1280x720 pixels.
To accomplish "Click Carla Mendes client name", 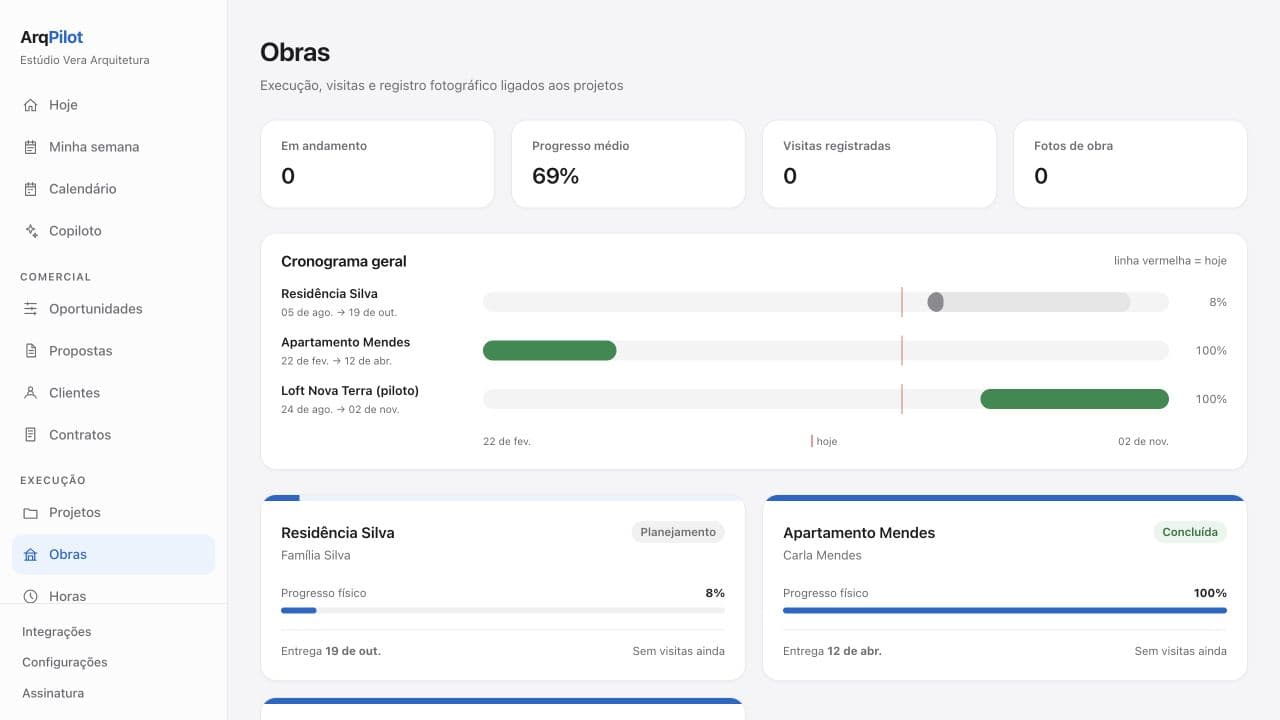I will coord(822,555).
